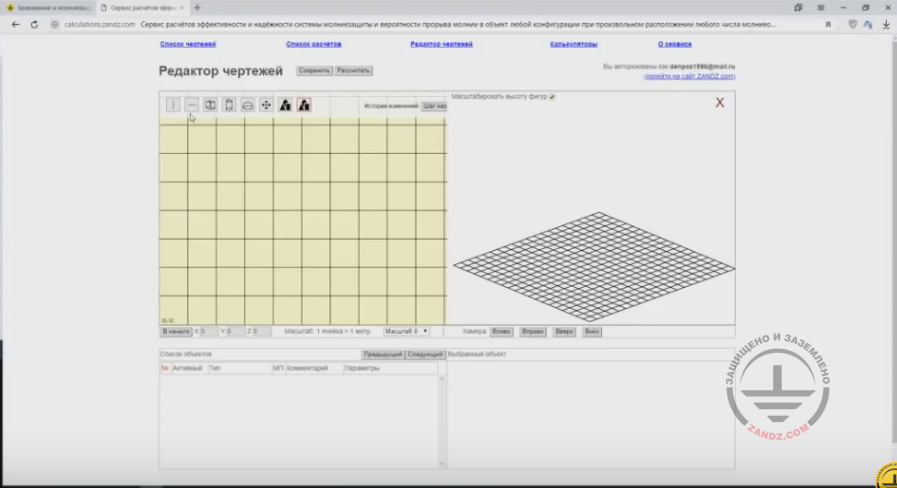Screen dimensions: 897x488
Task: Click the 'В начало' button
Action: point(176,331)
